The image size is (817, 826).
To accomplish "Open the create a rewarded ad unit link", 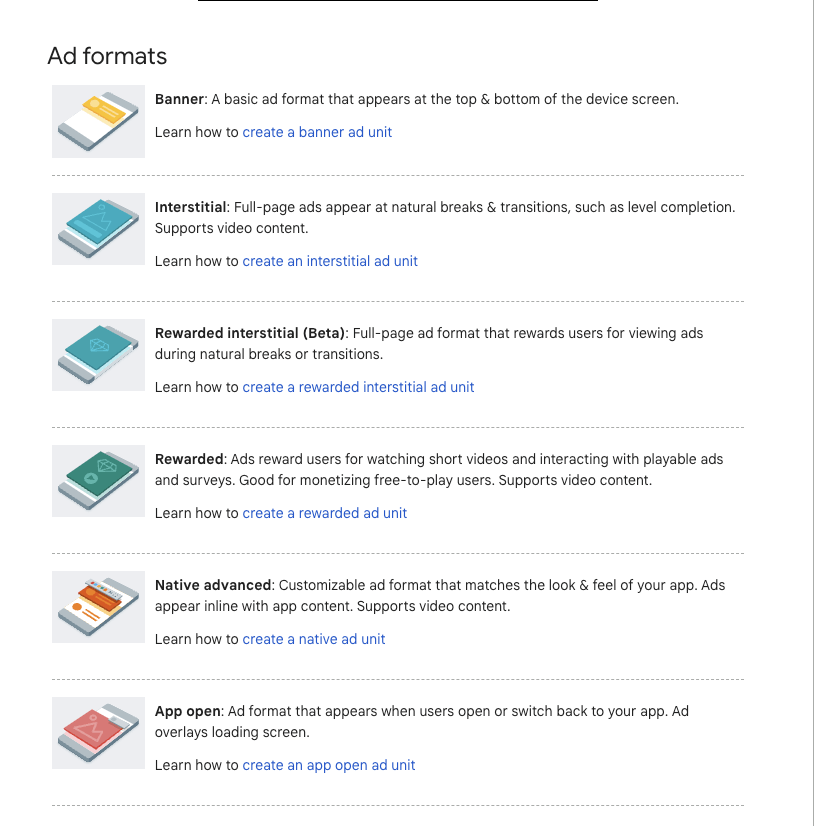I will (325, 513).
